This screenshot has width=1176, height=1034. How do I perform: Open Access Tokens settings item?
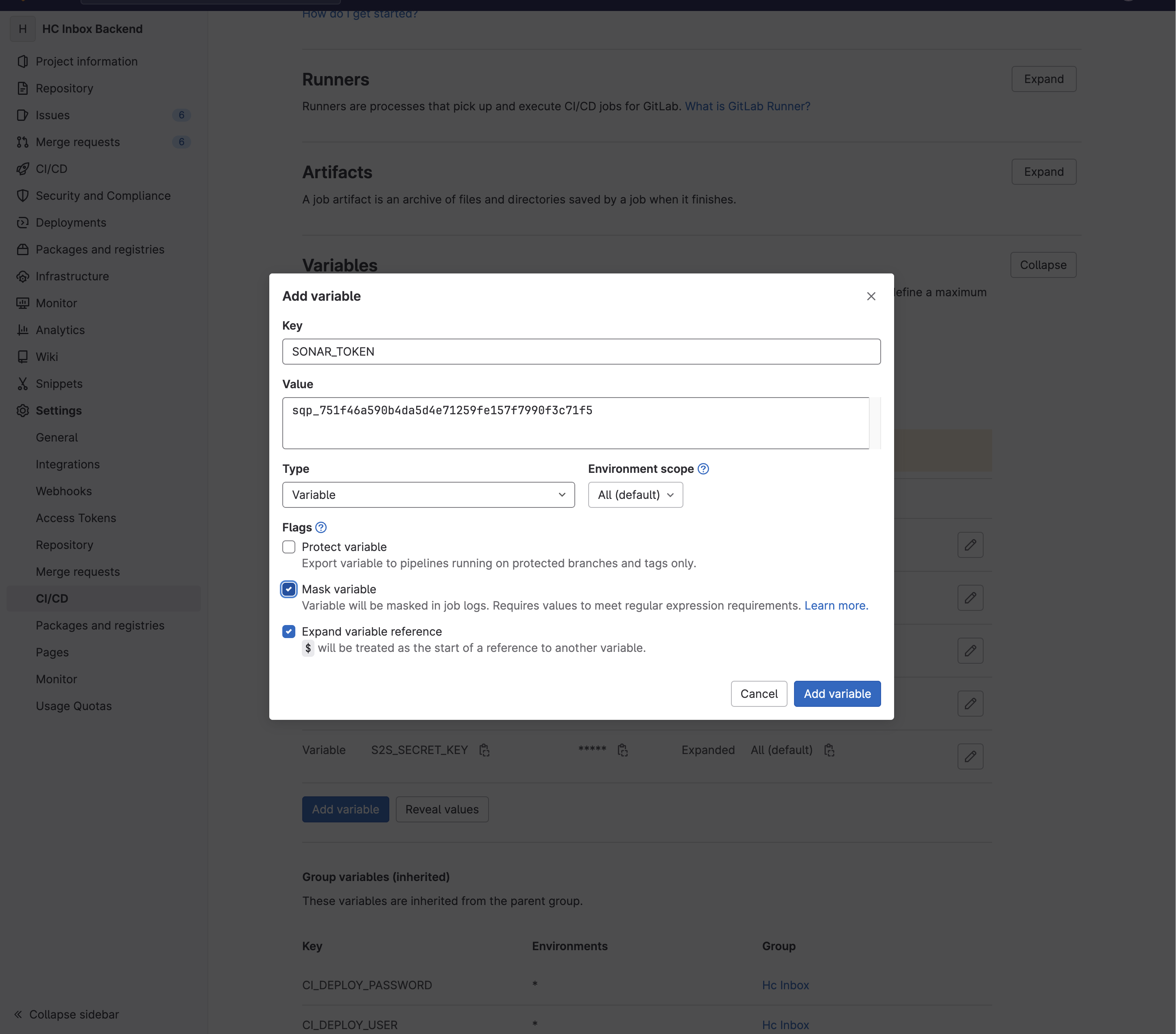point(76,518)
